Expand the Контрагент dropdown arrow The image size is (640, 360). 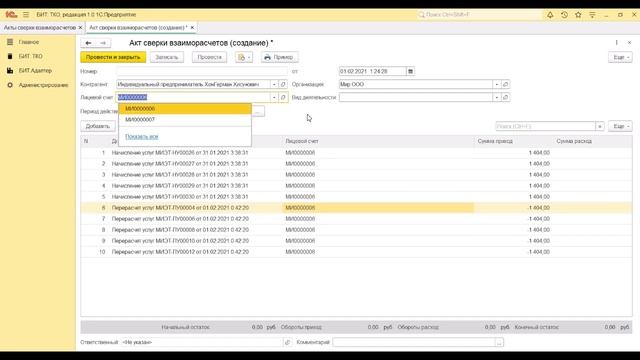tap(274, 84)
